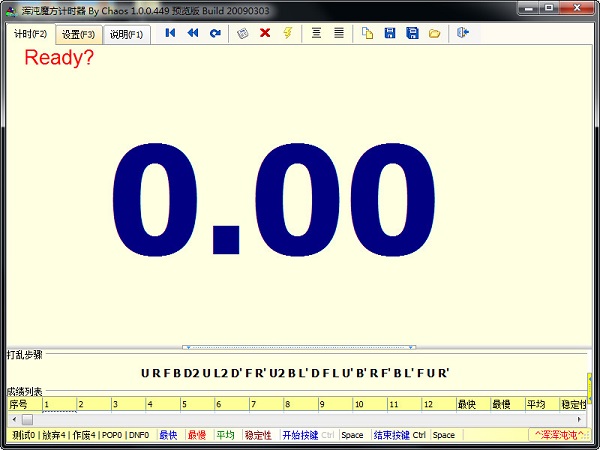Jump to first record toolbar icon
Viewport: 600px width, 450px height.
(170, 33)
